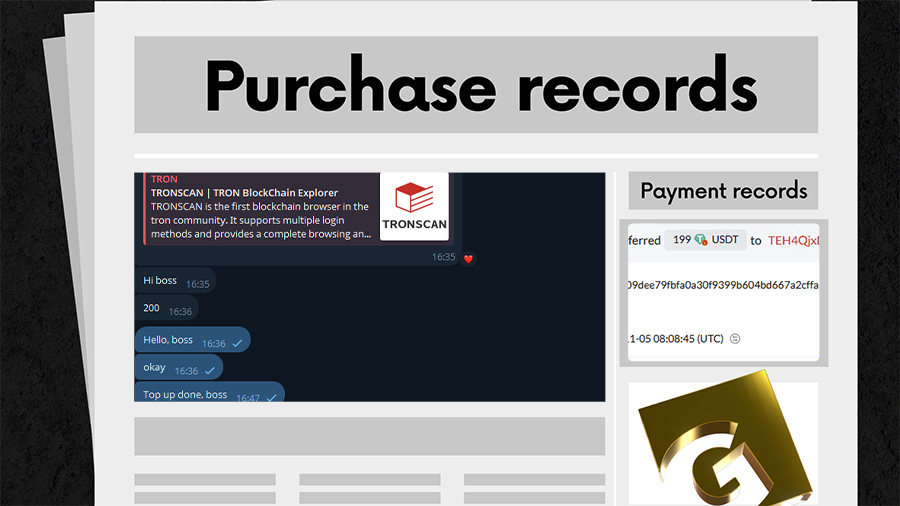Click the red TRON label in preview
The height and width of the screenshot is (506, 900).
[x=164, y=179]
